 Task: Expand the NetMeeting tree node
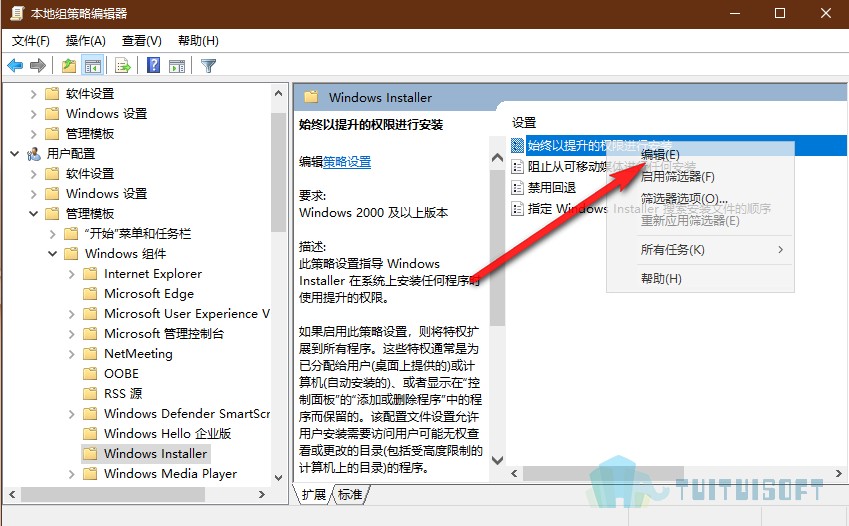(x=71, y=354)
